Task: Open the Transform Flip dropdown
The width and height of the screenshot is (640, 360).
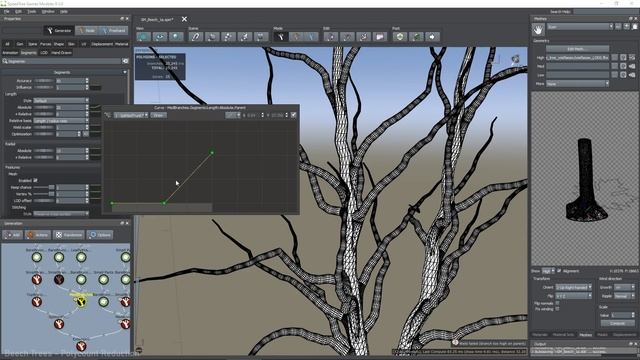Action: pos(573,296)
